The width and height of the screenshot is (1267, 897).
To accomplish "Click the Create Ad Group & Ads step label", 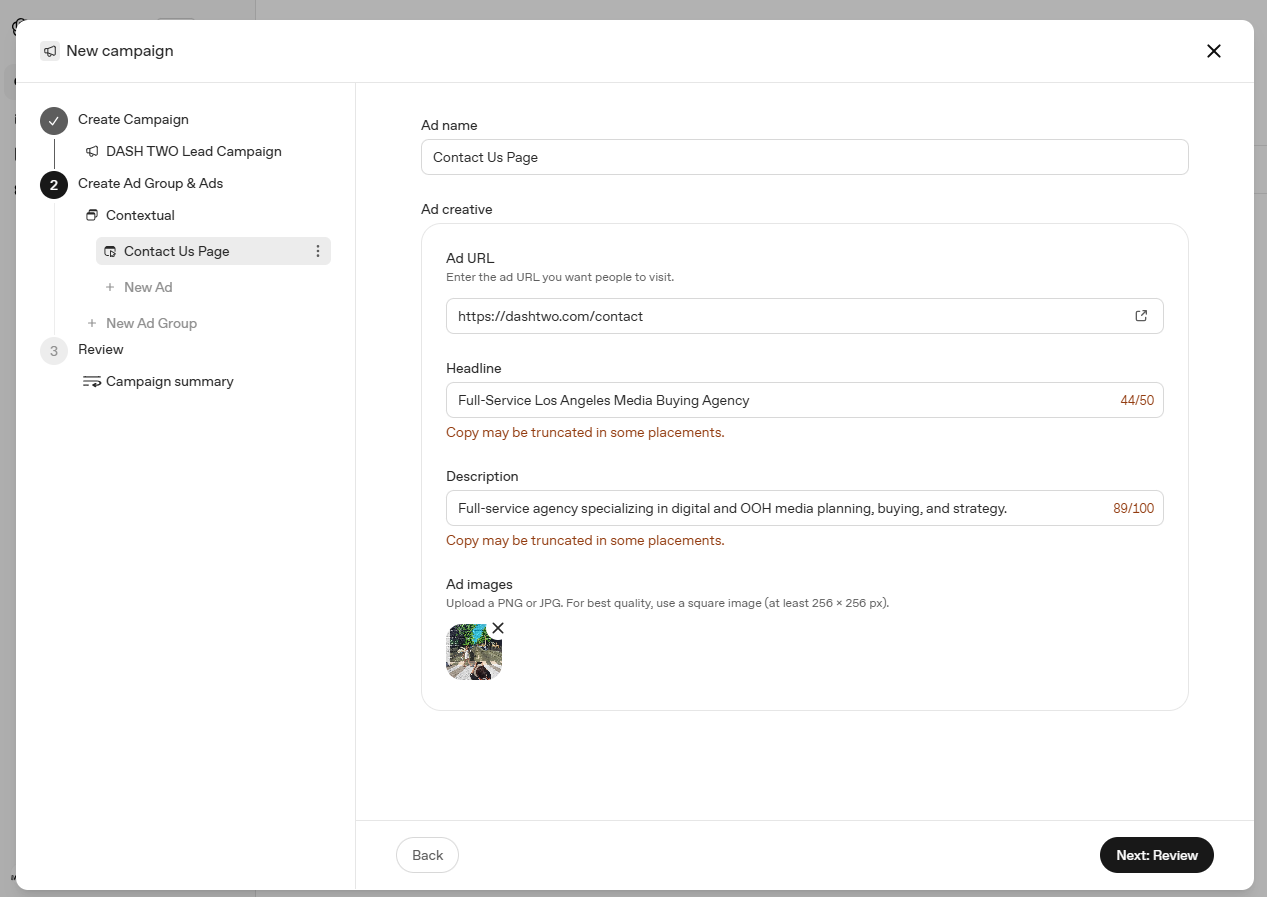I will [x=151, y=183].
